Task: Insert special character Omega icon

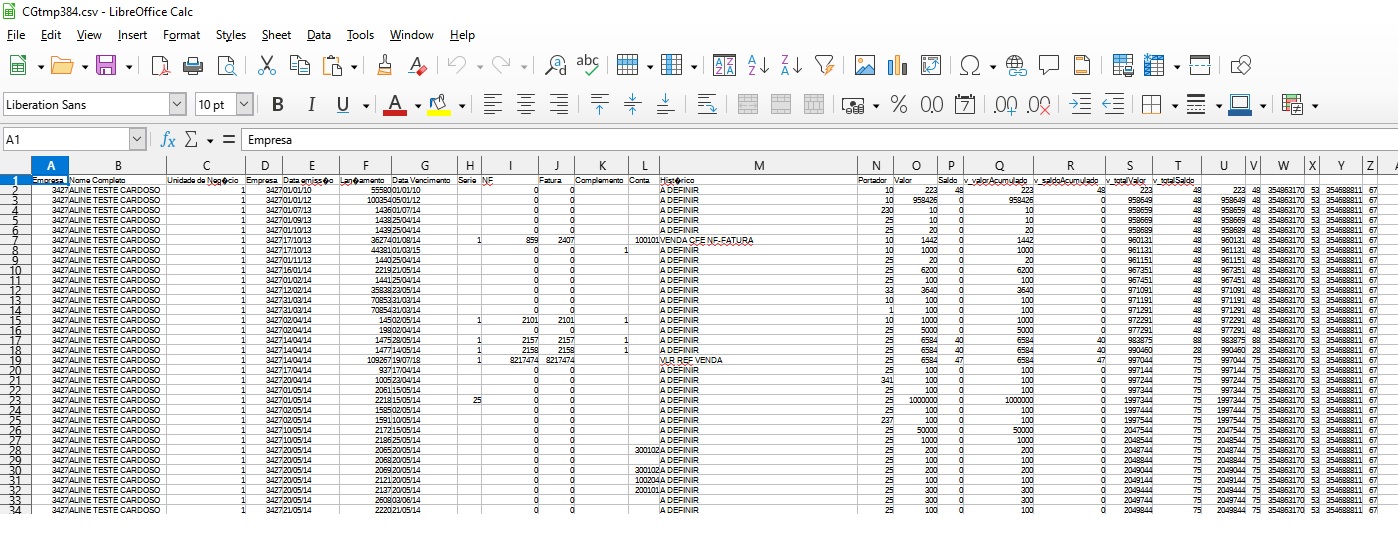Action: pos(969,66)
